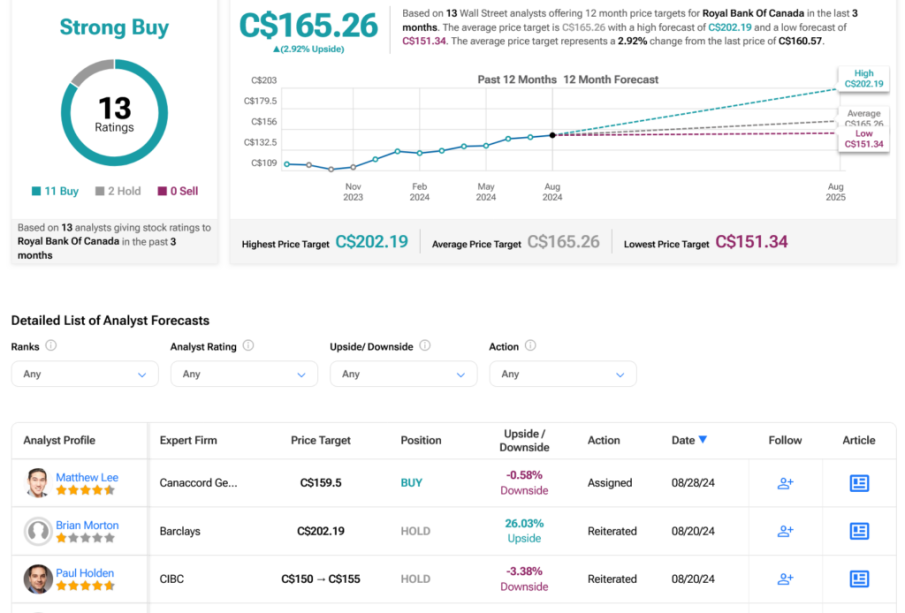Image resolution: width=905 pixels, height=613 pixels.
Task: Click the 26.03% Upside value
Action: tap(524, 530)
